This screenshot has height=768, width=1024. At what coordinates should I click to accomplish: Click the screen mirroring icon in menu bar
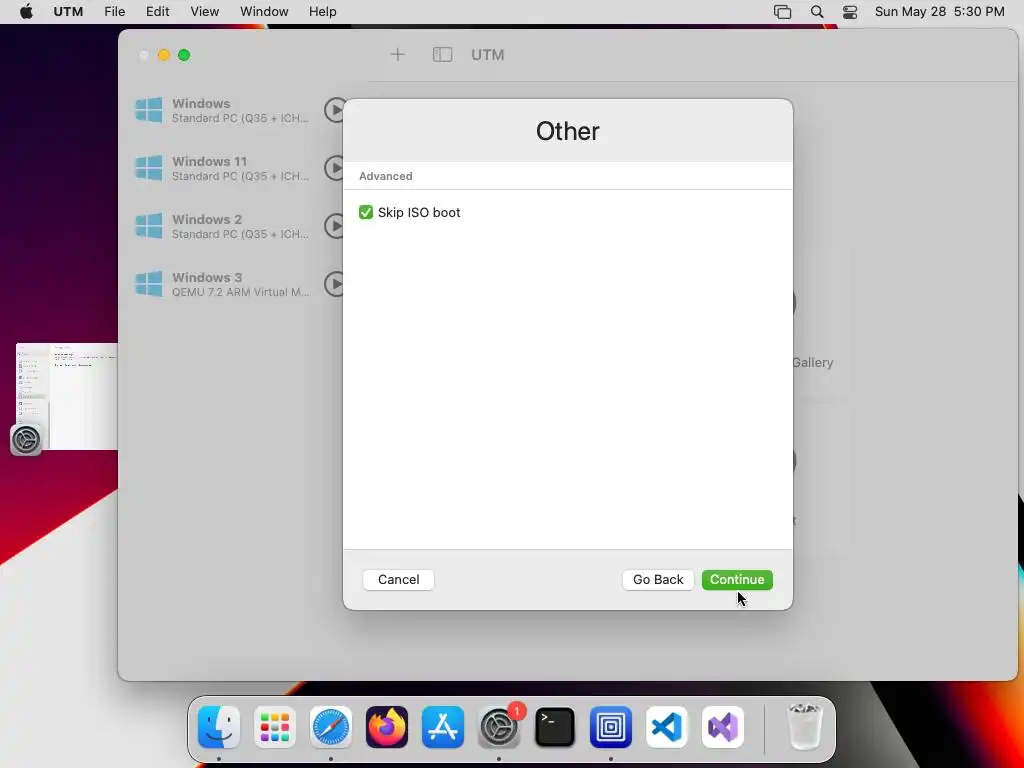(x=782, y=12)
